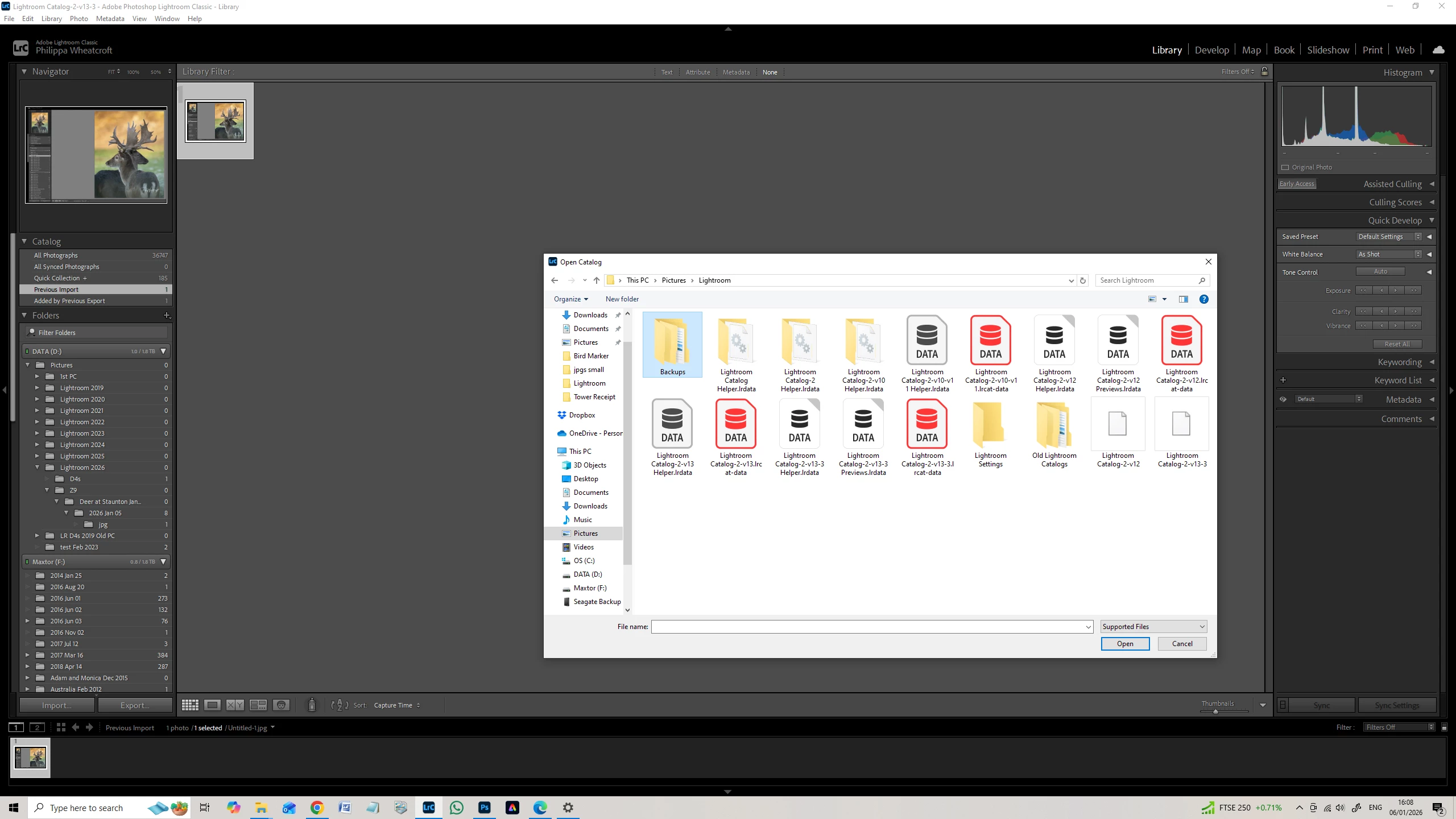Open Survey view icon in the toolbar
Screen dimensions: 1456x819
tap(258, 705)
